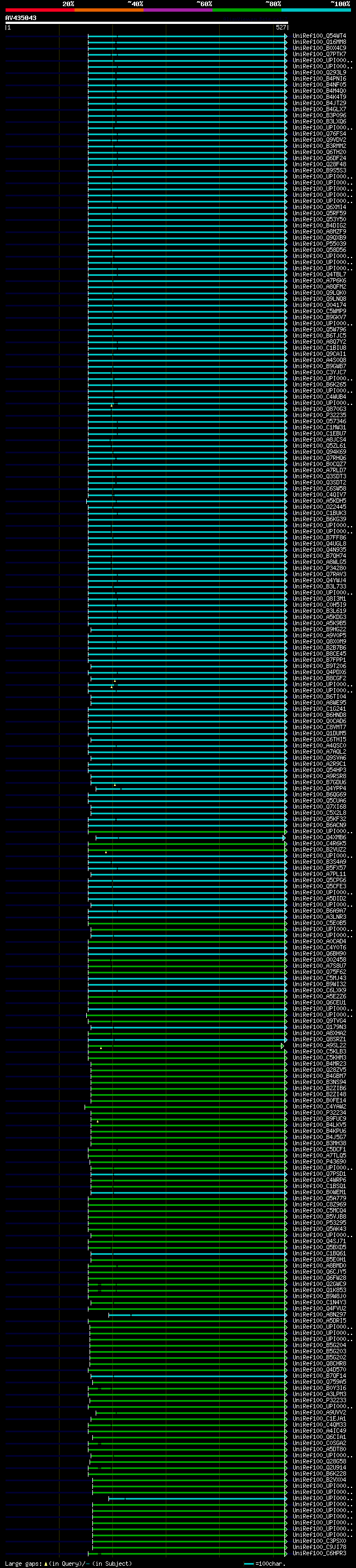The height and width of the screenshot is (1568, 356).
Task: Select UniRef100_B4M4Q0 entry
Action: [x=319, y=91]
